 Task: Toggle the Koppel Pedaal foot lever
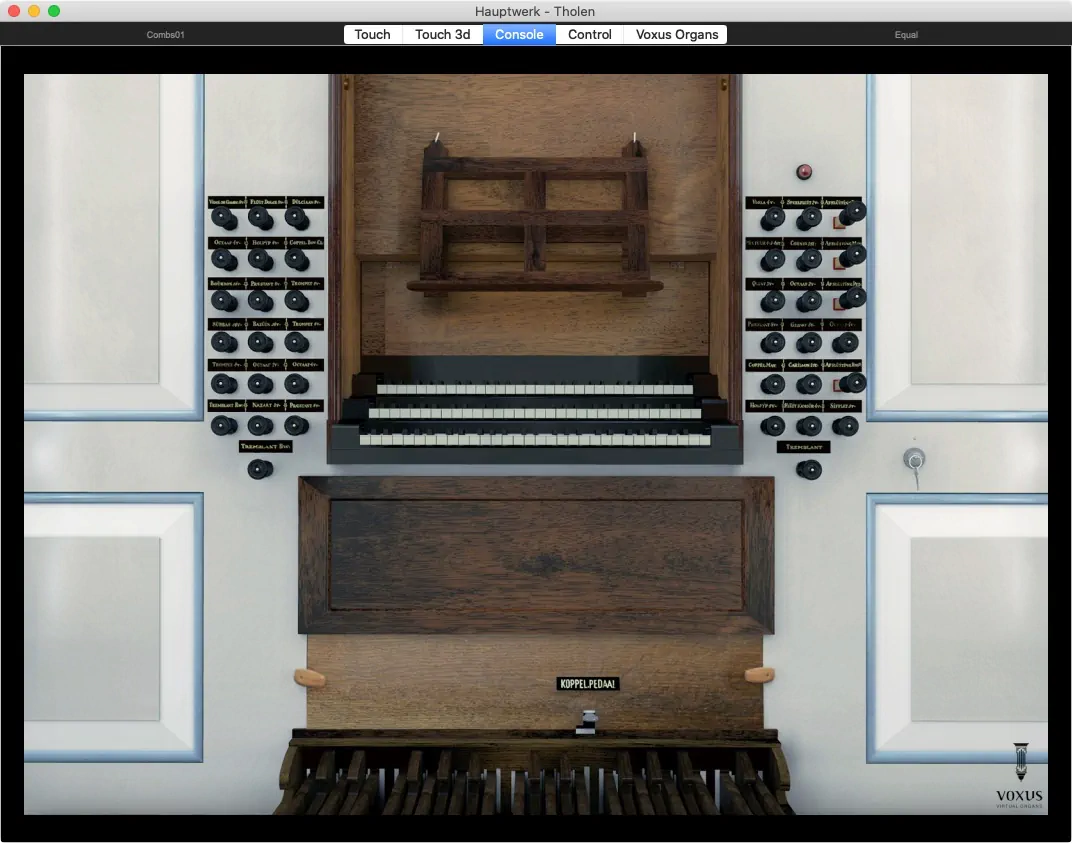(x=588, y=721)
